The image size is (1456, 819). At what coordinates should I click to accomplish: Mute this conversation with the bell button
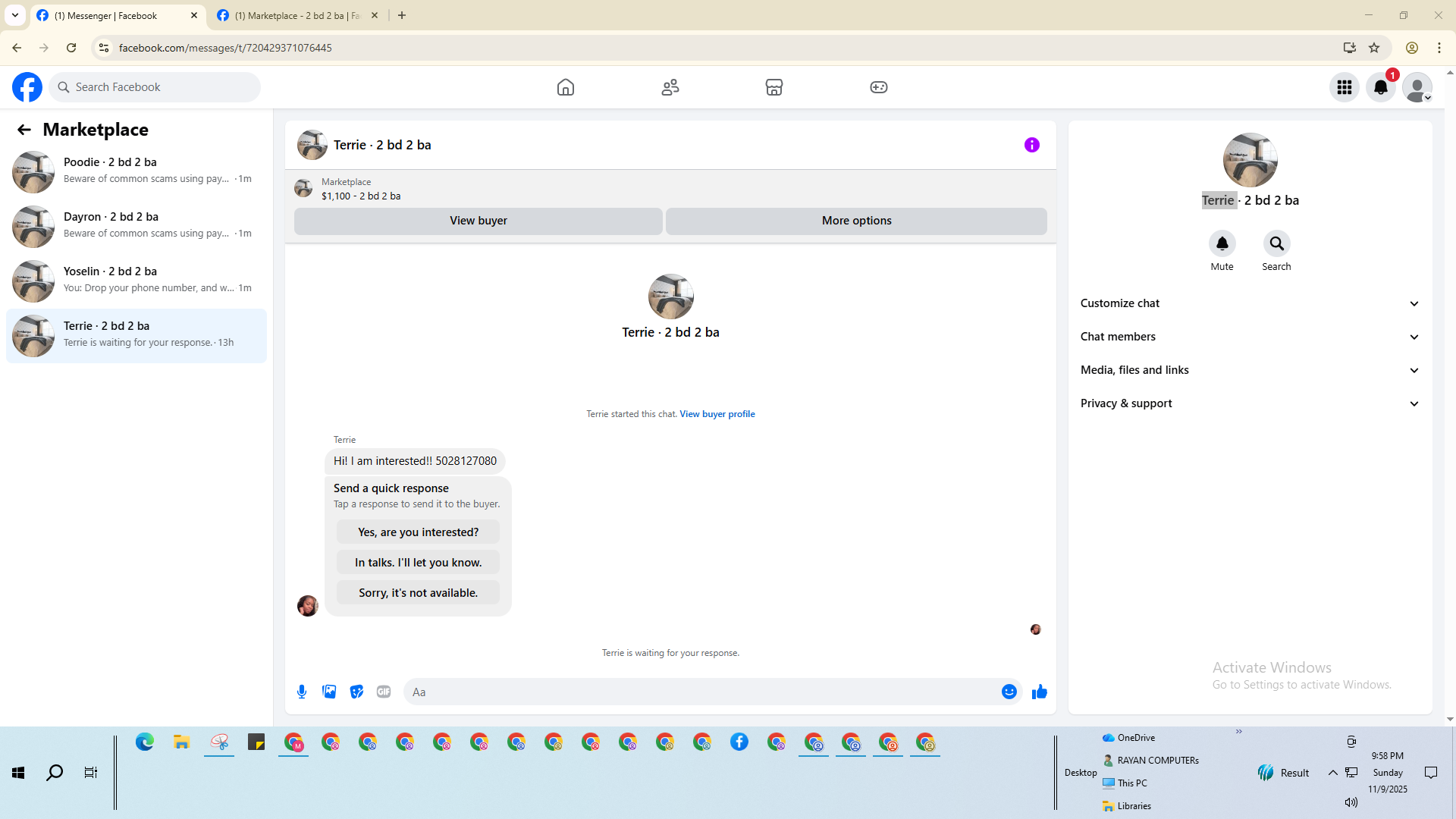1222,243
